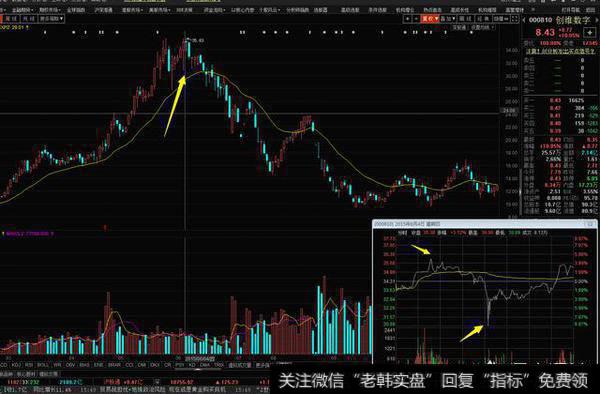The width and height of the screenshot is (600, 394).
Task: Select the ENE indicator tab
Action: (98, 365)
